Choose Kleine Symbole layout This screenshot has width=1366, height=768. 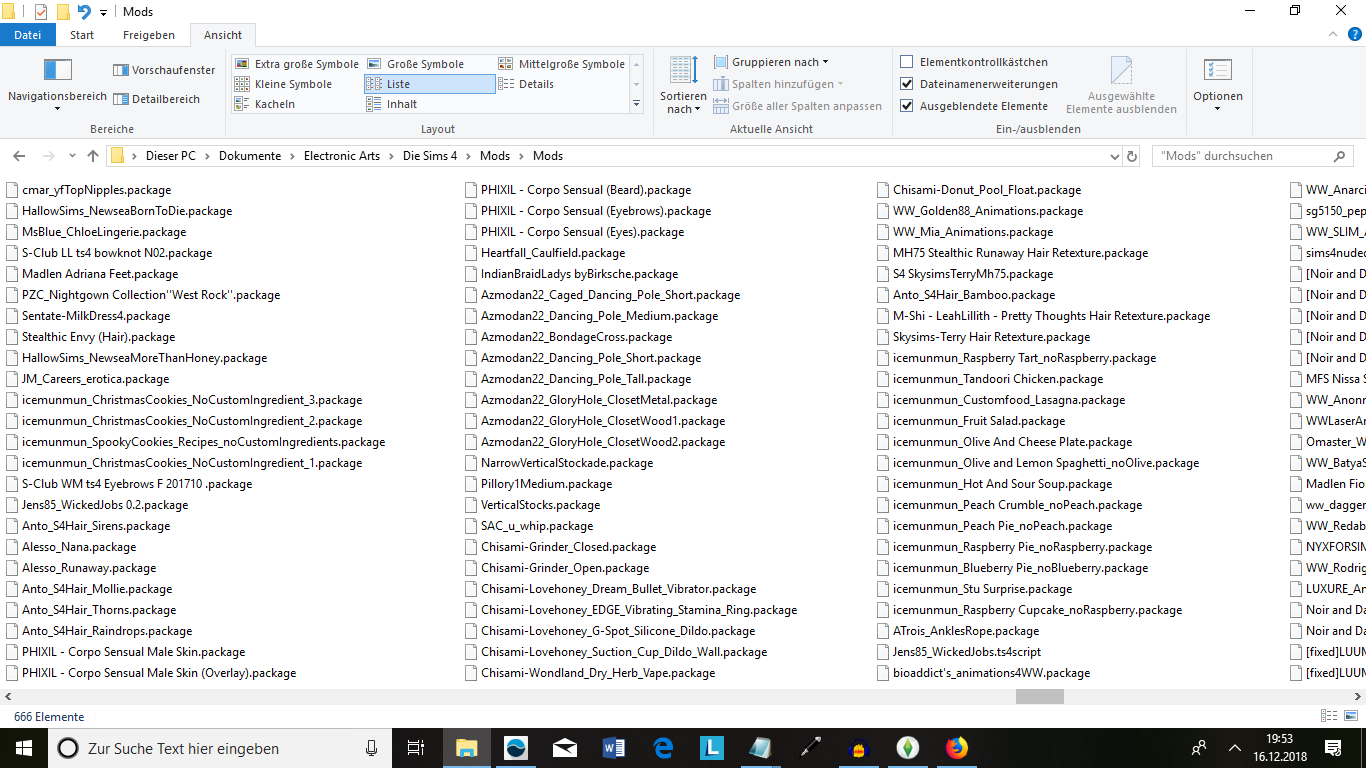point(283,84)
